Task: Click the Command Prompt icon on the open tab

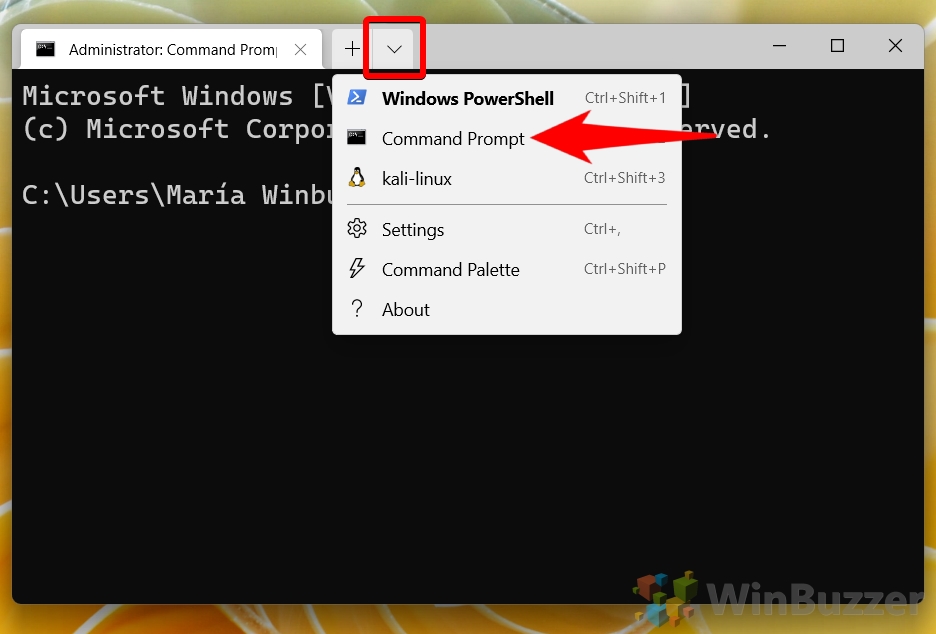Action: tap(44, 48)
